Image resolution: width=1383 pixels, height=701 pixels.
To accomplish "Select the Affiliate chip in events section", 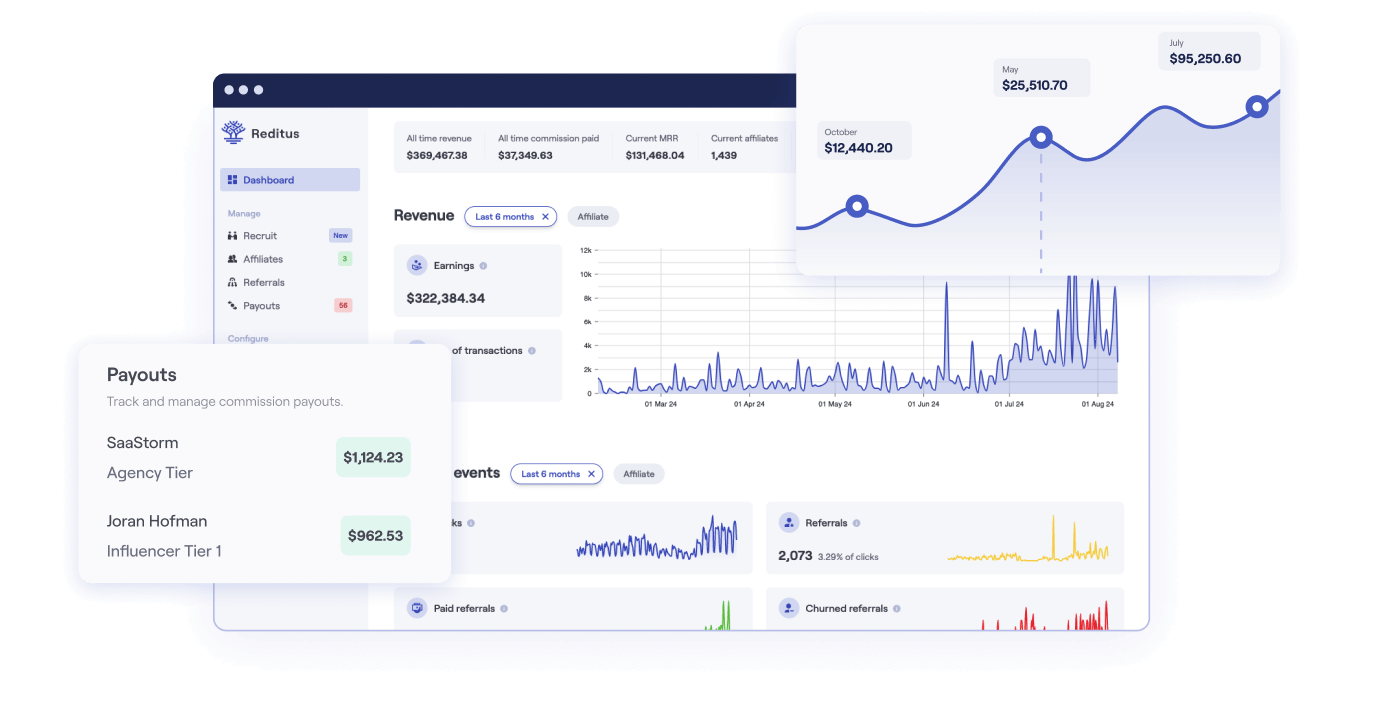I will 639,474.
